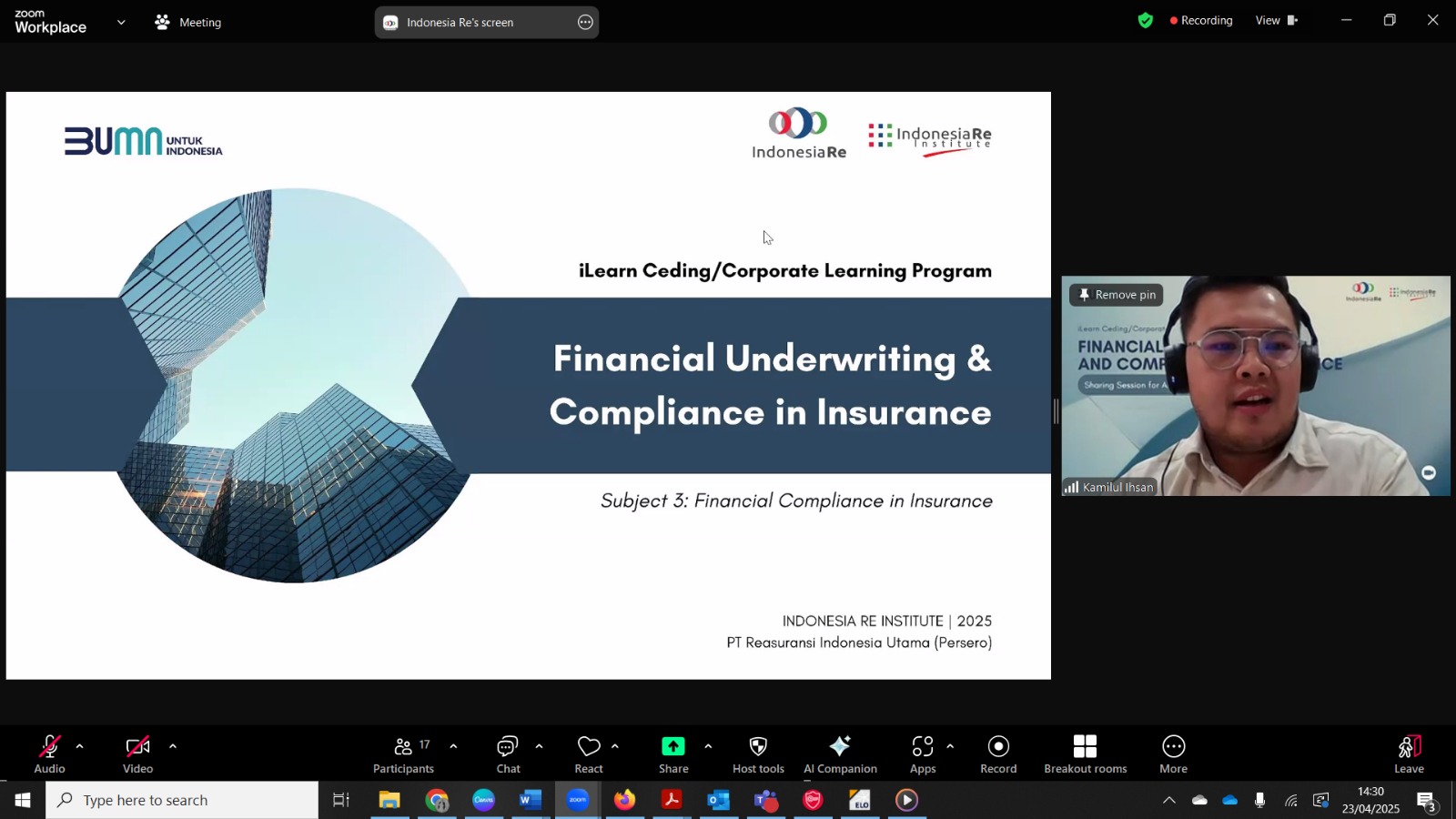Open the Chat panel icon
Viewport: 1456px width, 819px height.
[508, 747]
